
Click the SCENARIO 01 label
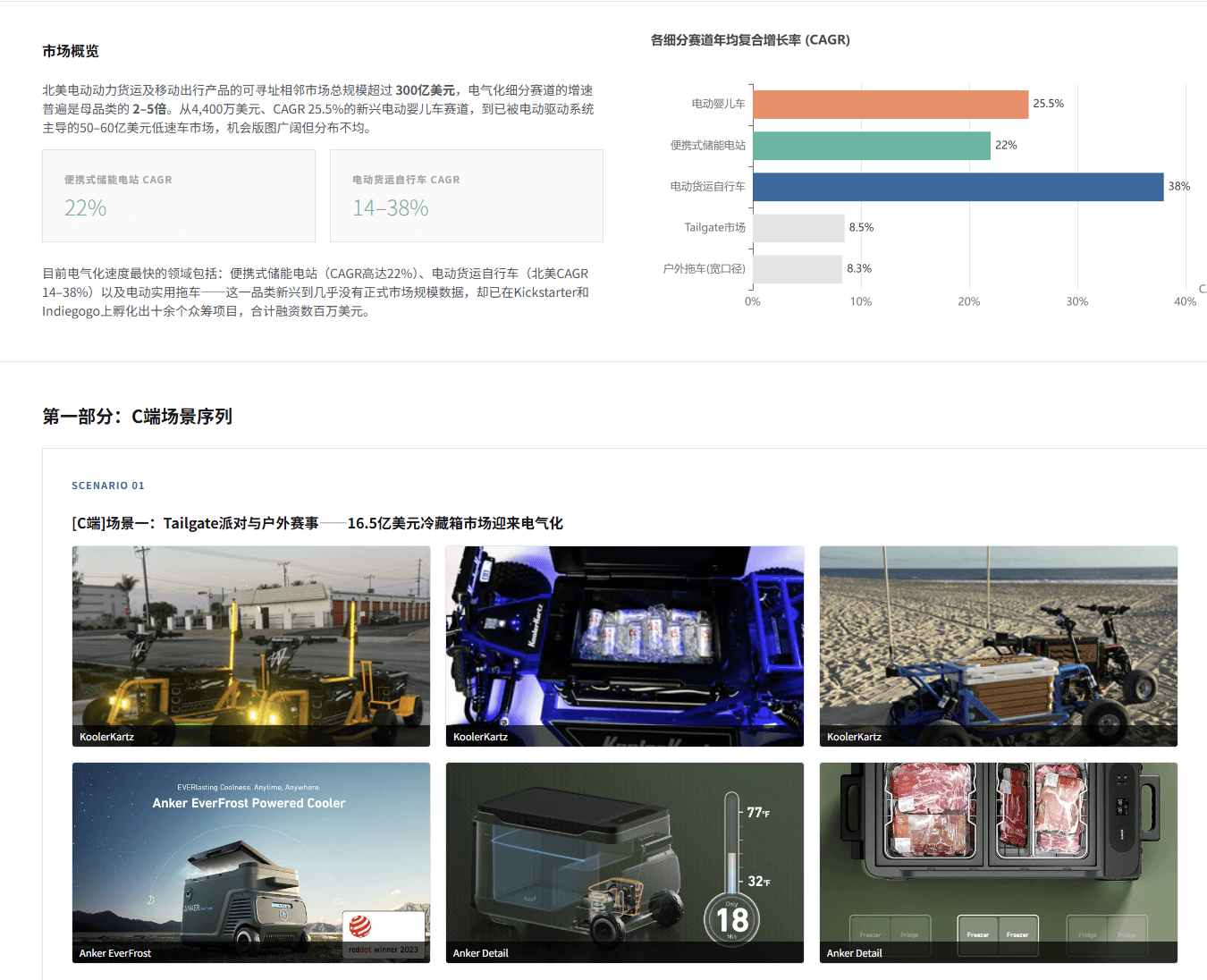tap(108, 486)
